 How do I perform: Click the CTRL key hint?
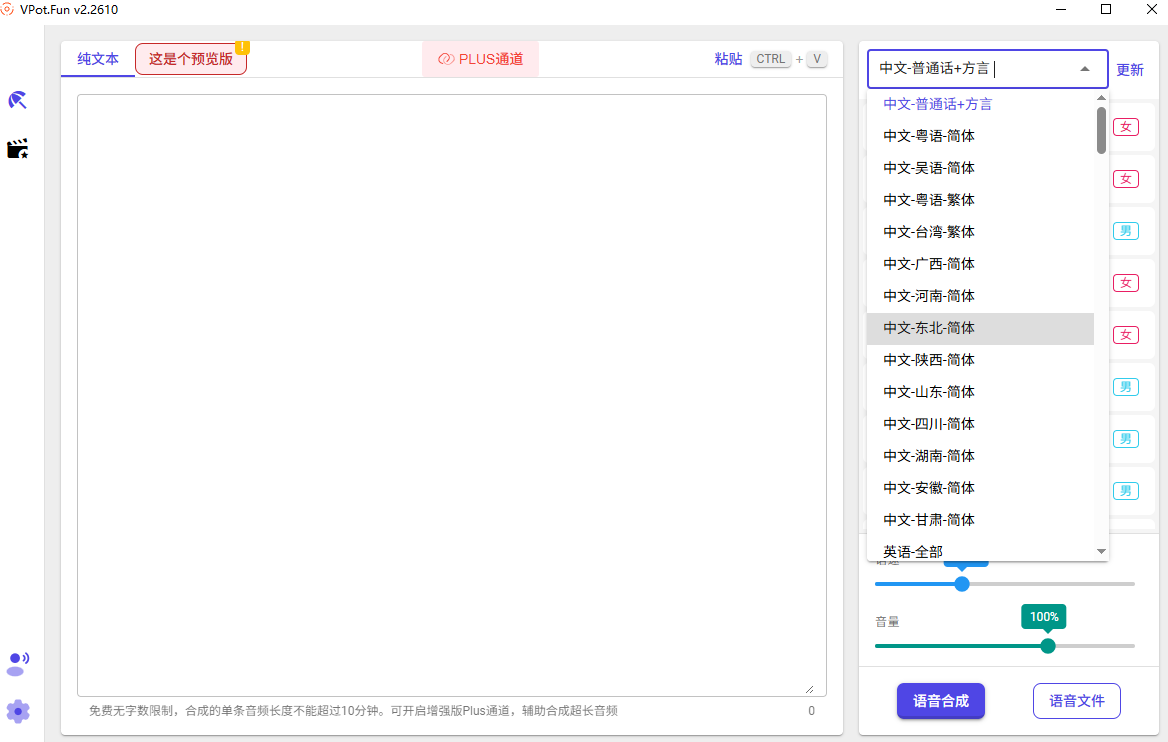coord(770,59)
